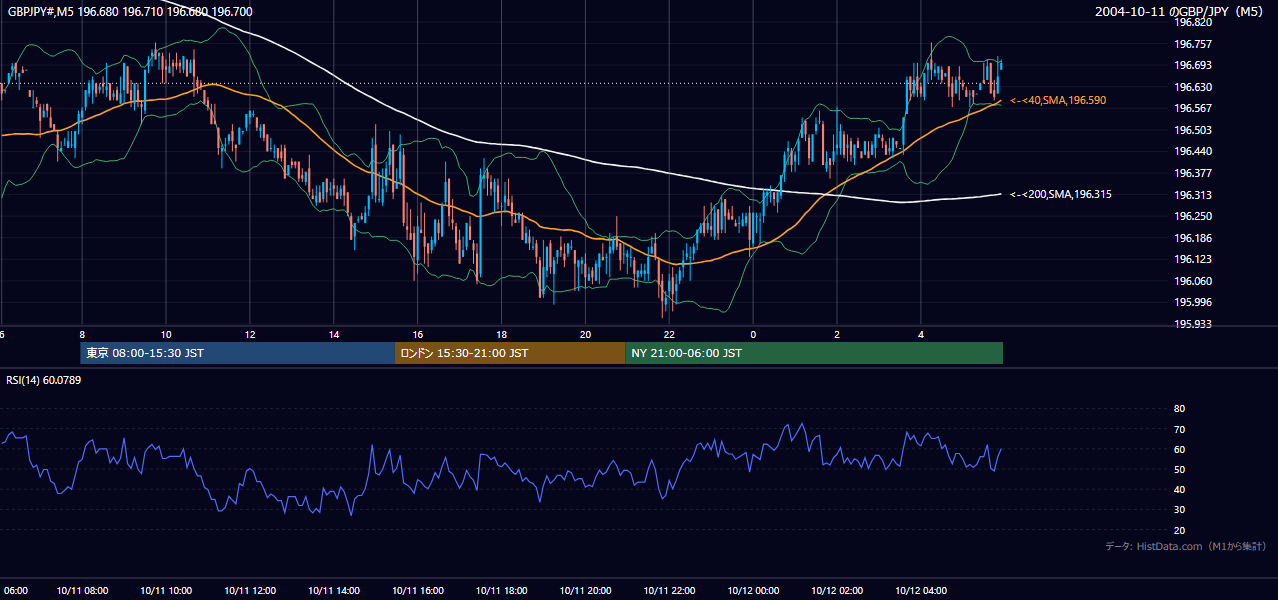Click the 196.123 price axis label
This screenshot has width=1278, height=600.
[x=1193, y=259]
